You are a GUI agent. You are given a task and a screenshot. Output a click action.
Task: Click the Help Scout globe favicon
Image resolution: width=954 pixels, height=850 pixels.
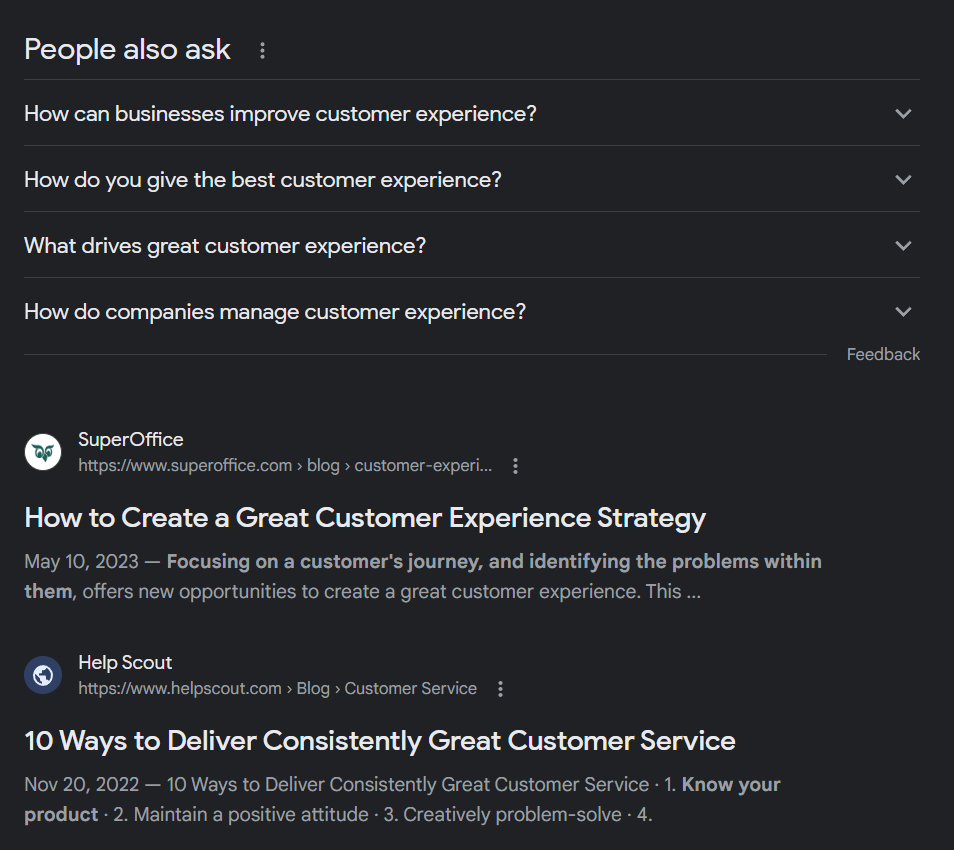coord(42,675)
